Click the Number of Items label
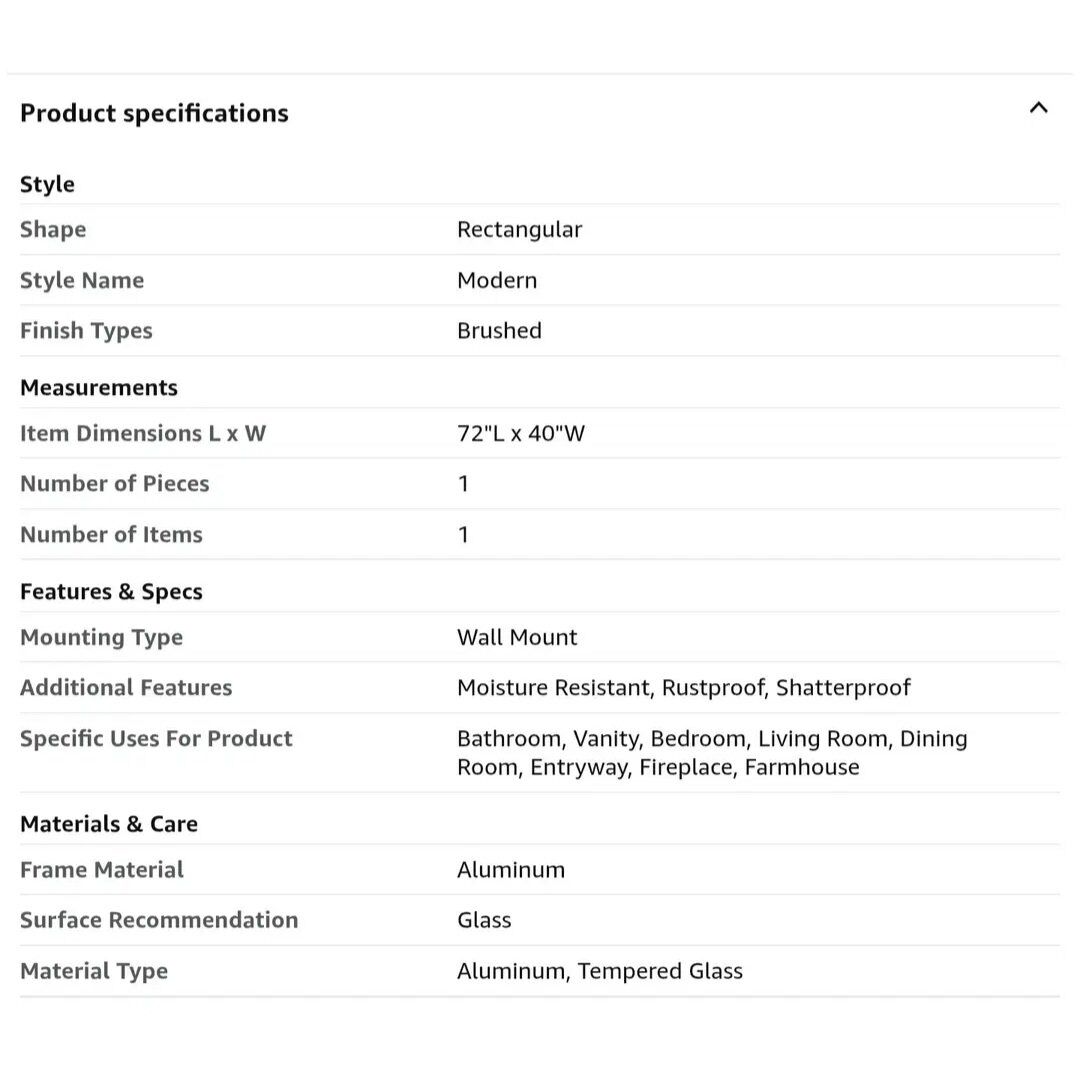 coord(111,534)
